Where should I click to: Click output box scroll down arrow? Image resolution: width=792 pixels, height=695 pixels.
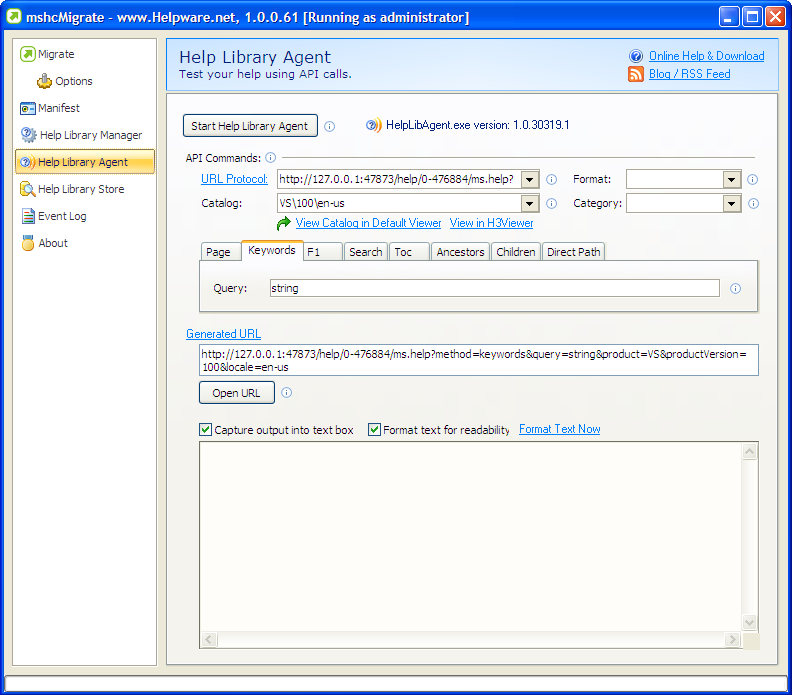point(750,622)
